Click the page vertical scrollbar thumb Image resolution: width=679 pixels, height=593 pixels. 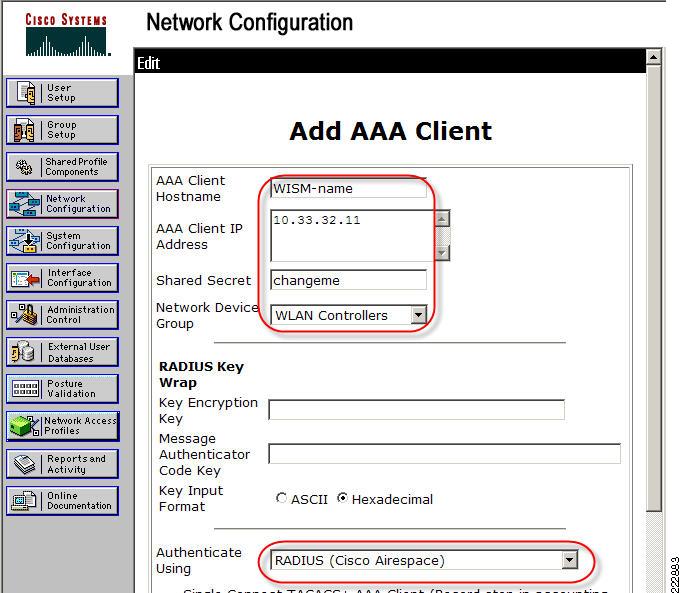coord(653,288)
